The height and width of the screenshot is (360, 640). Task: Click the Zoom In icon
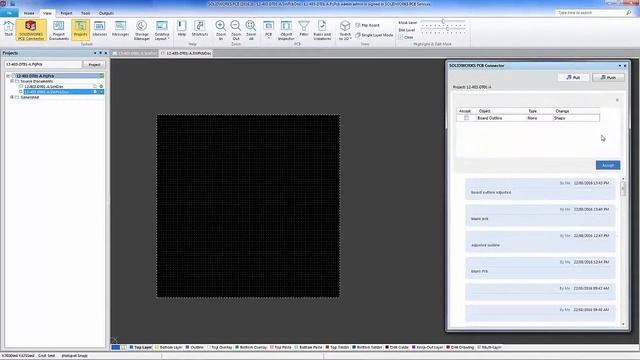pyautogui.click(x=220, y=30)
